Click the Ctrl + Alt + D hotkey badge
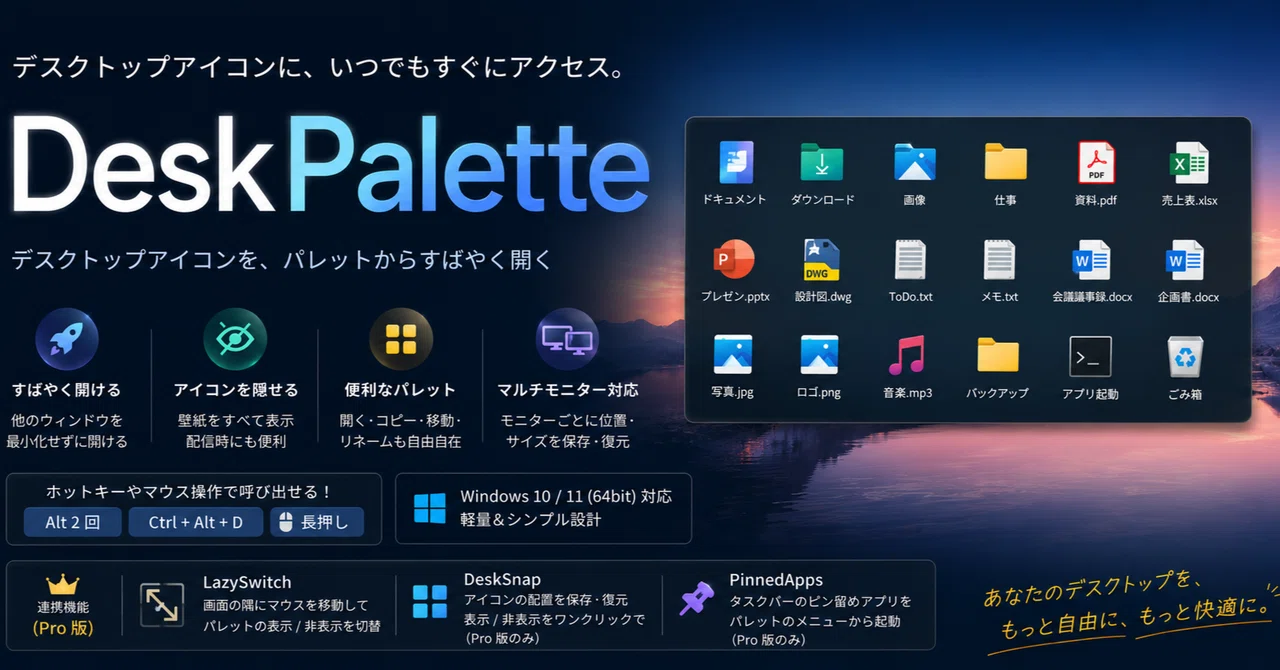This screenshot has height=670, width=1280. click(x=196, y=522)
